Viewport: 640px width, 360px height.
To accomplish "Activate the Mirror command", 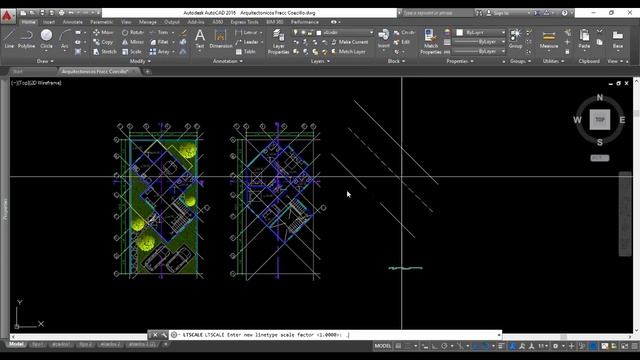I will click(x=133, y=42).
